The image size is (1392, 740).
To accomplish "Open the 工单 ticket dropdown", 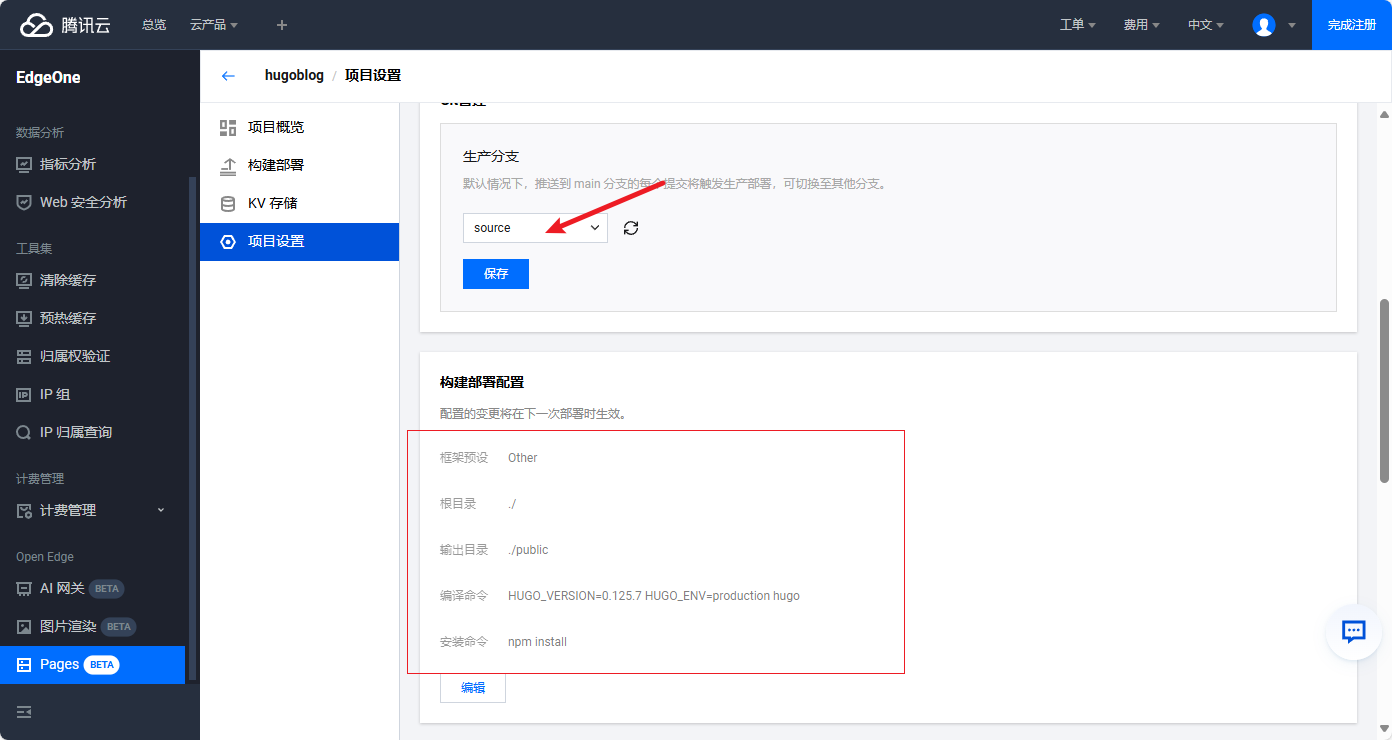I will coord(1078,25).
